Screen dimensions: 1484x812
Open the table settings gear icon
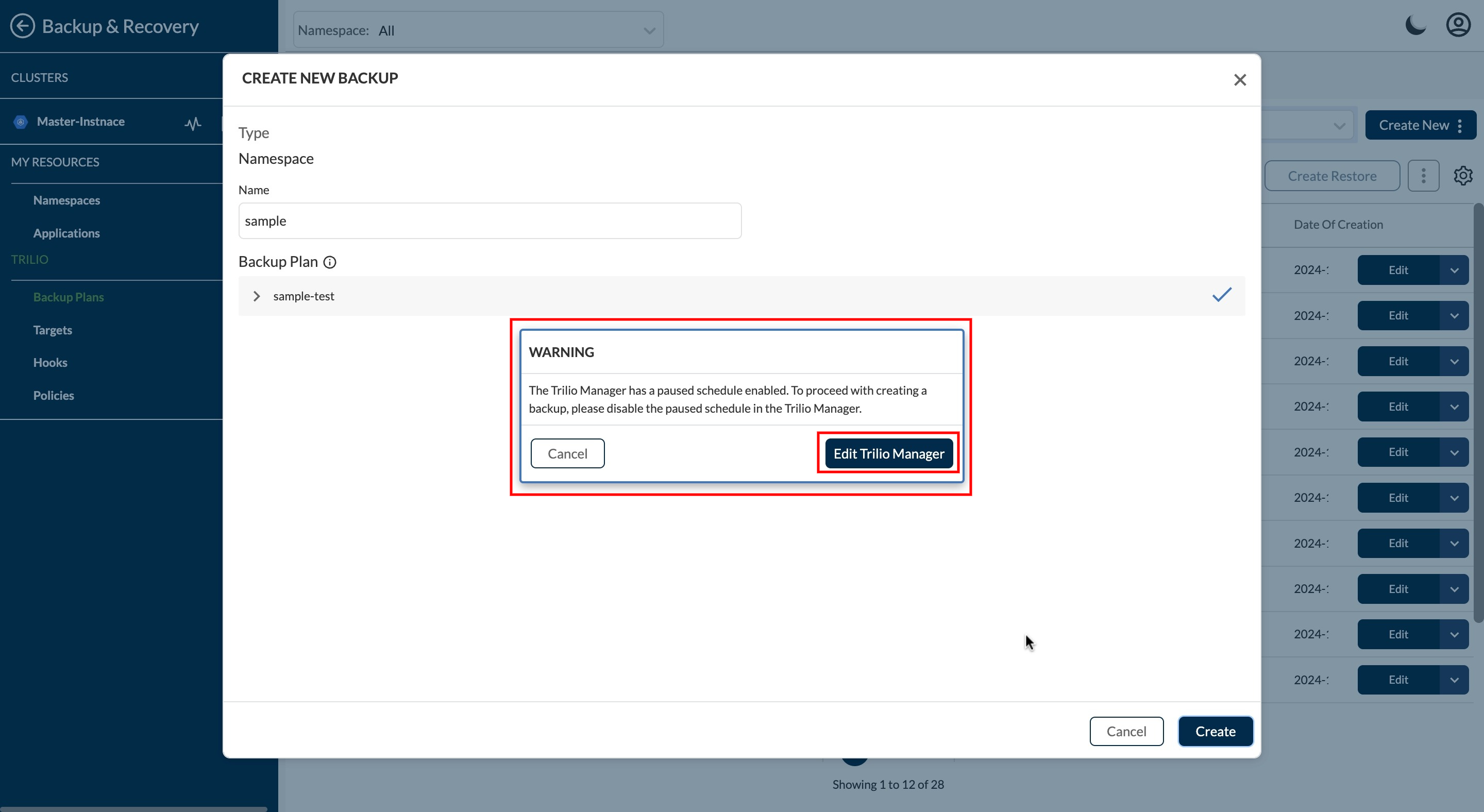point(1463,176)
